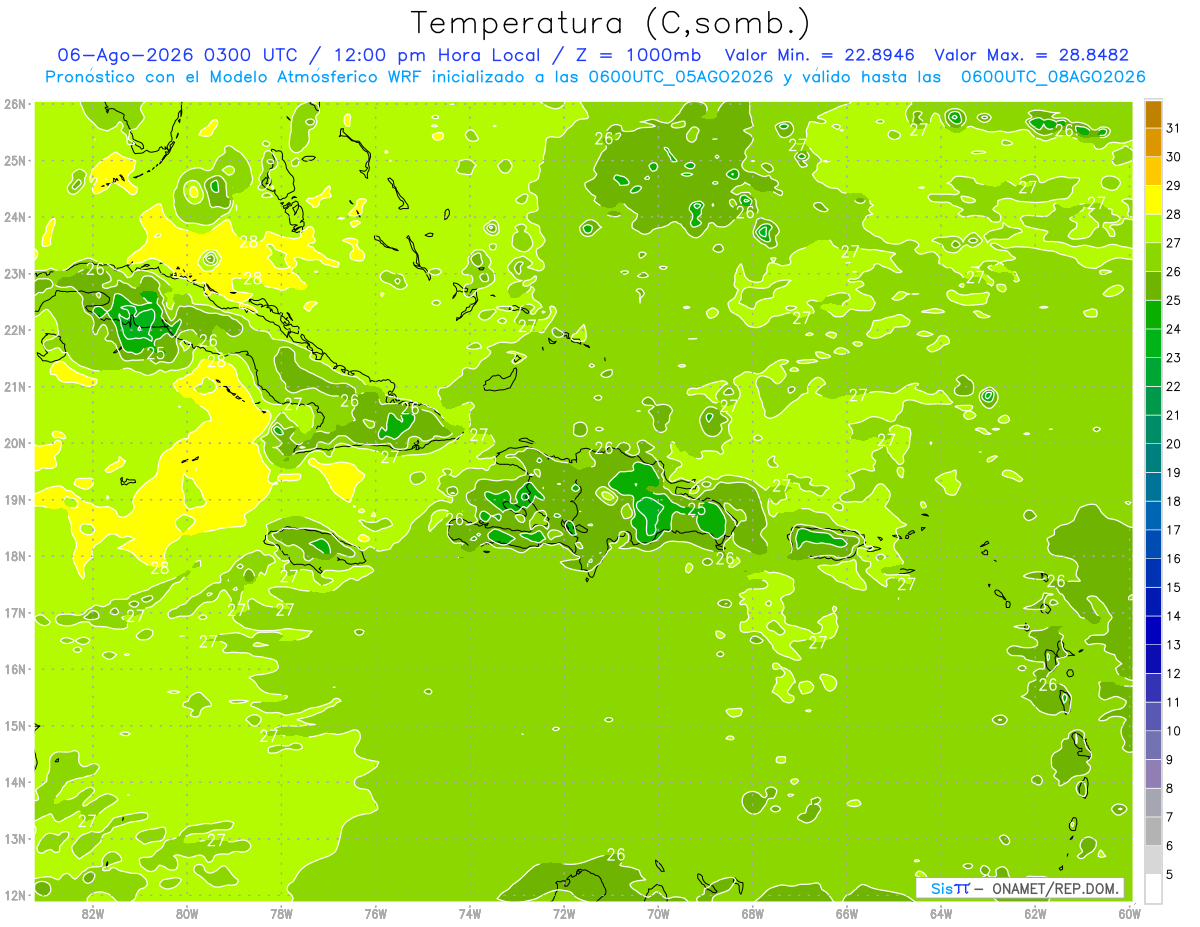This screenshot has width=1200, height=927.
Task: Click the '15' label on the color scale
Action: (x=1174, y=588)
